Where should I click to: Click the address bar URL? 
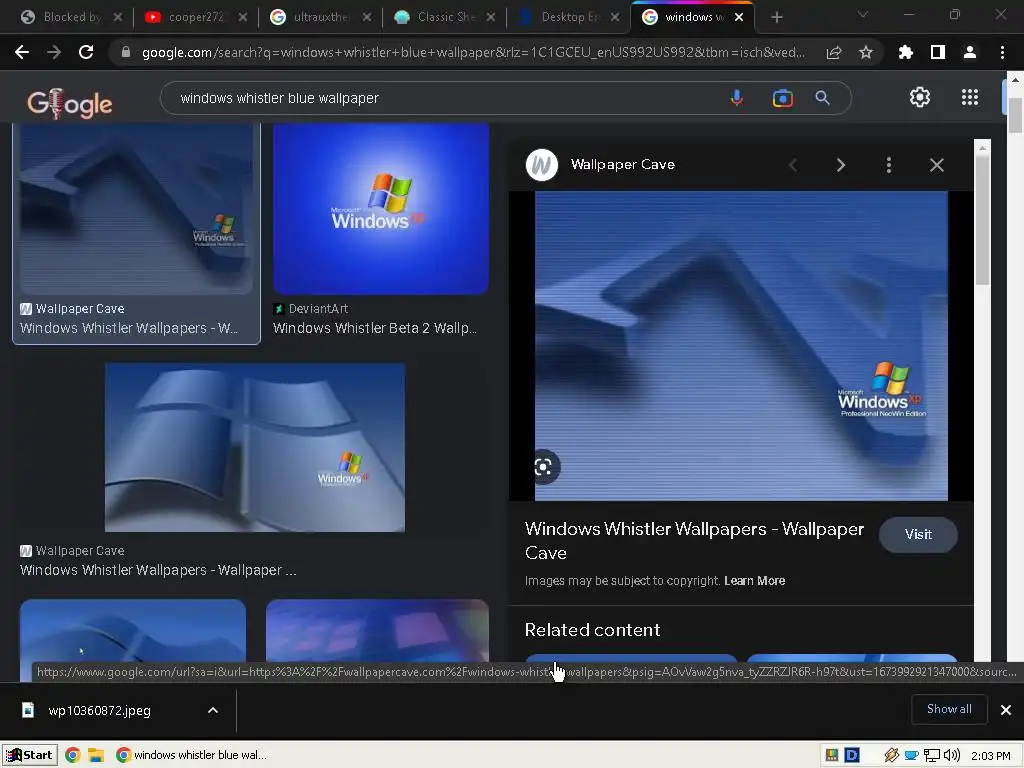(x=473, y=52)
